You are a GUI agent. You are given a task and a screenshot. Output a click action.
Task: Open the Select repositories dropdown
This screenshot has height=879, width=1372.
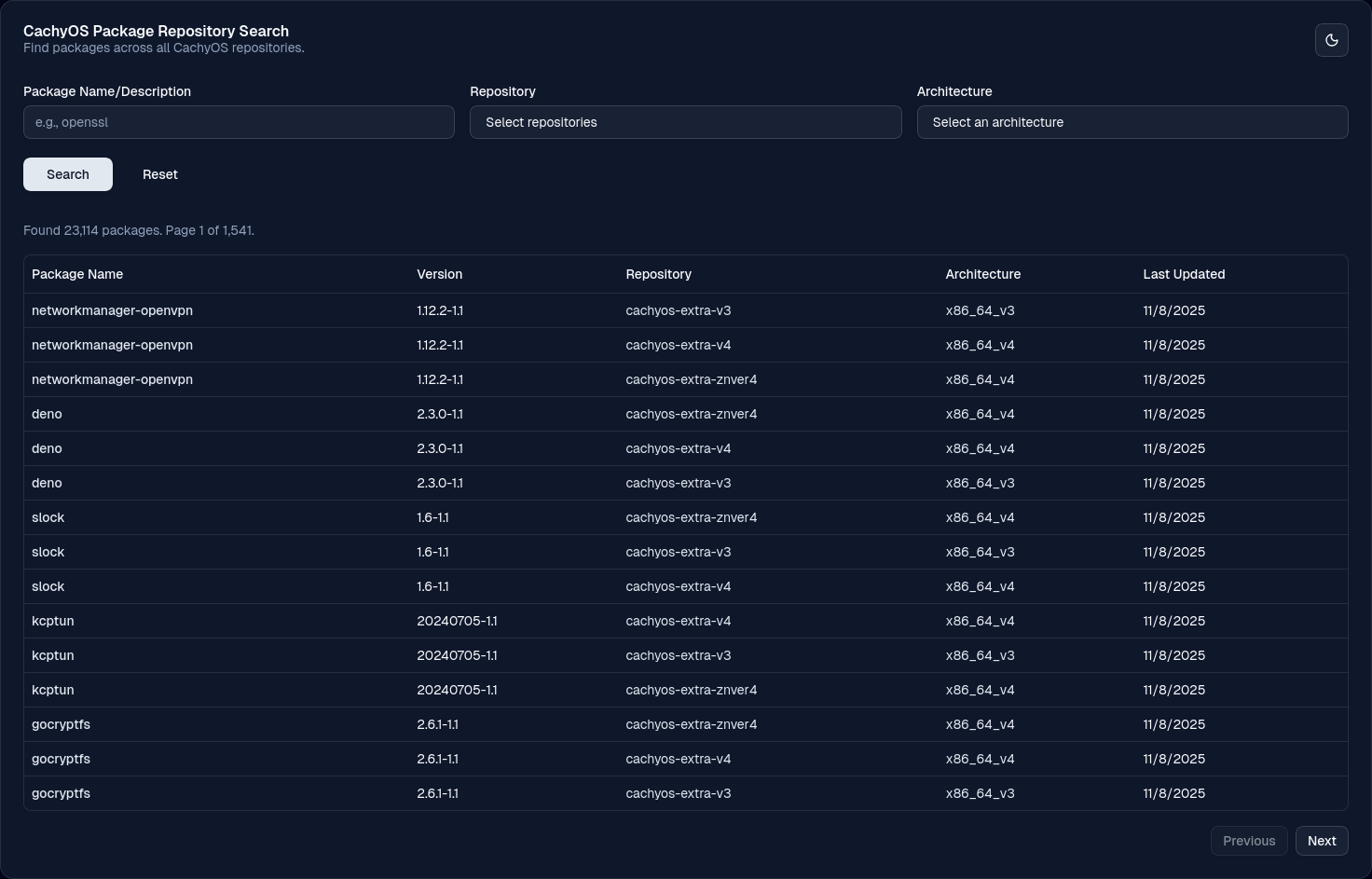click(x=685, y=122)
